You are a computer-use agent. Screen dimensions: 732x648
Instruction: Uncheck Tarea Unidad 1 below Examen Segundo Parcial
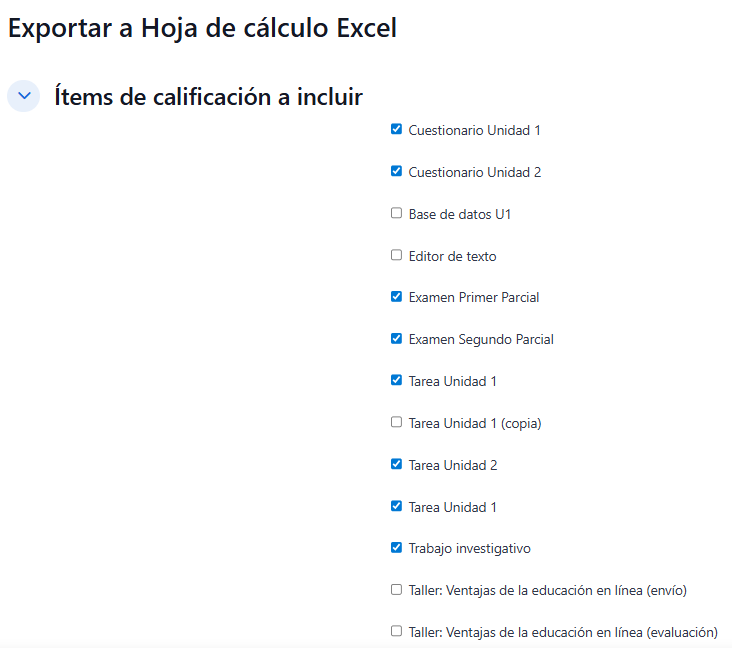coord(396,381)
